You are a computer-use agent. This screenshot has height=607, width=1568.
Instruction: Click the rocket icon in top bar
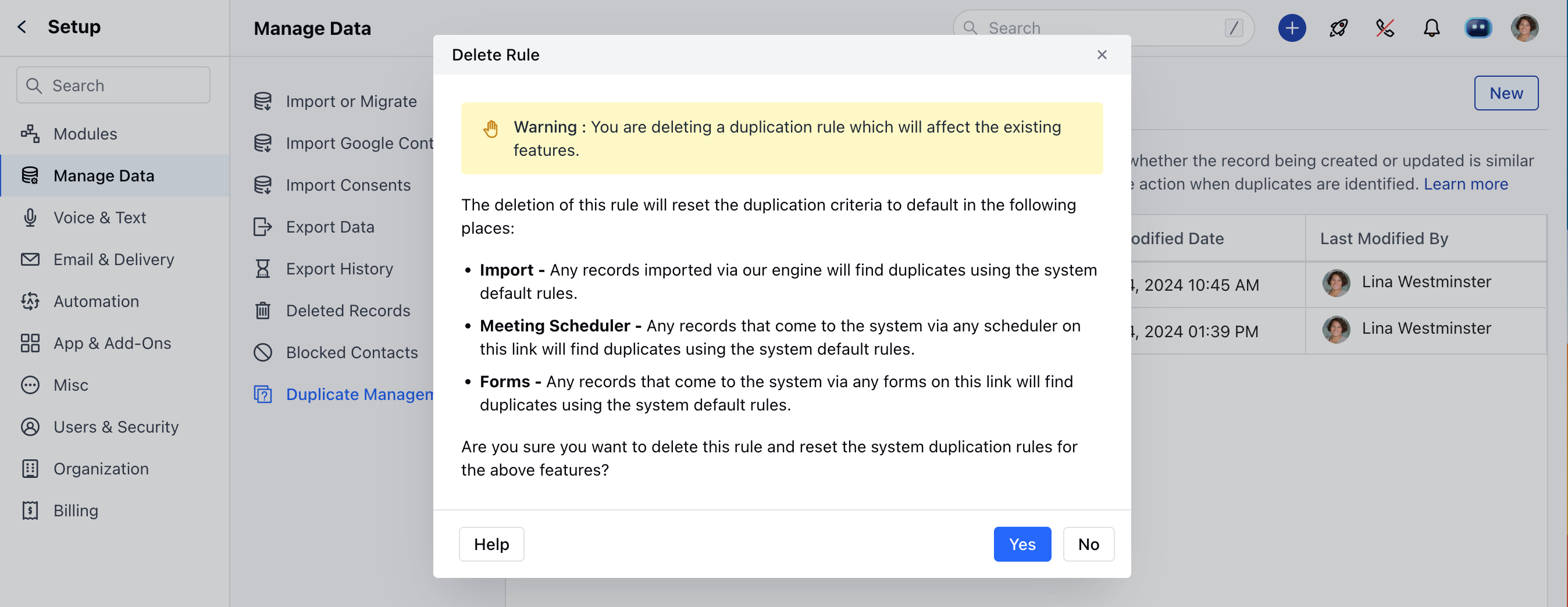tap(1338, 28)
